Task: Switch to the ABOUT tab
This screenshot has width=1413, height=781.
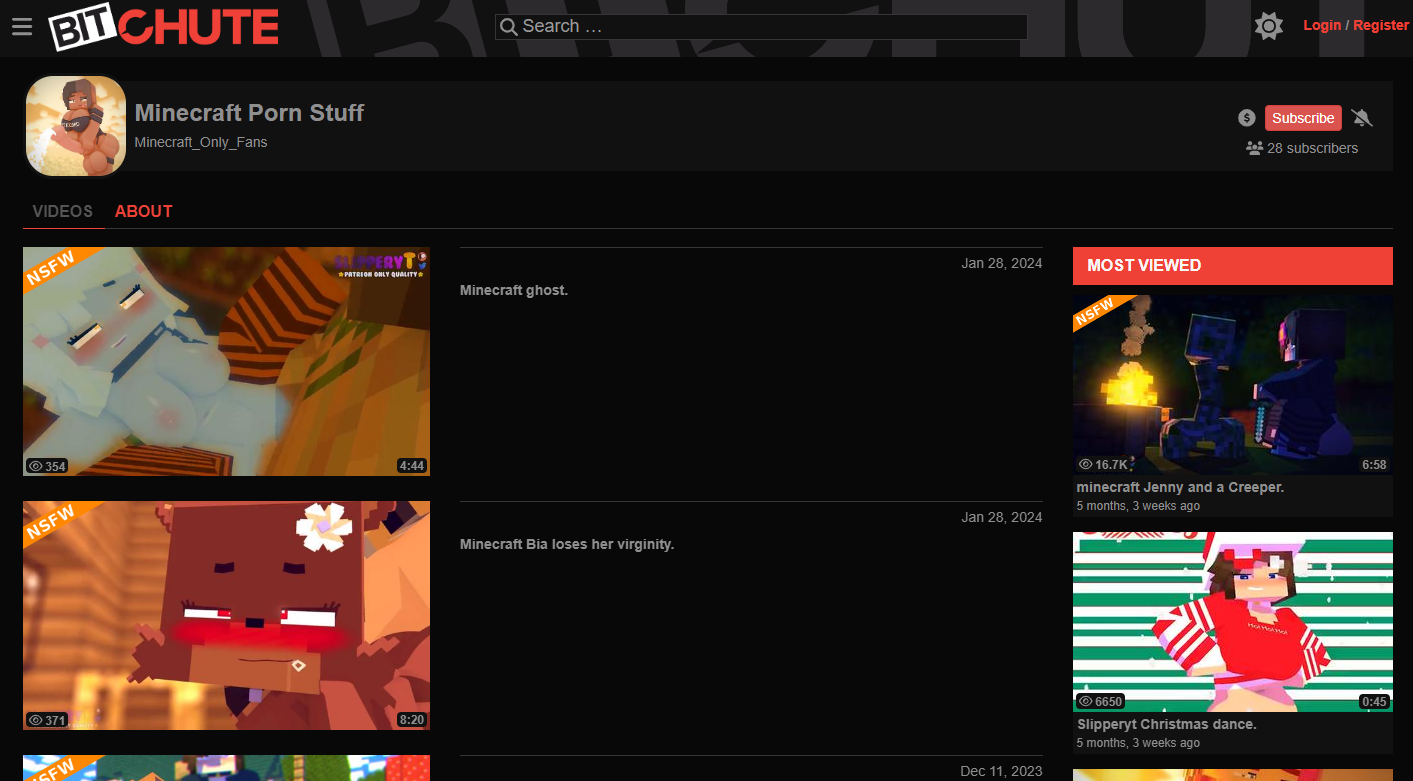Action: coord(144,211)
